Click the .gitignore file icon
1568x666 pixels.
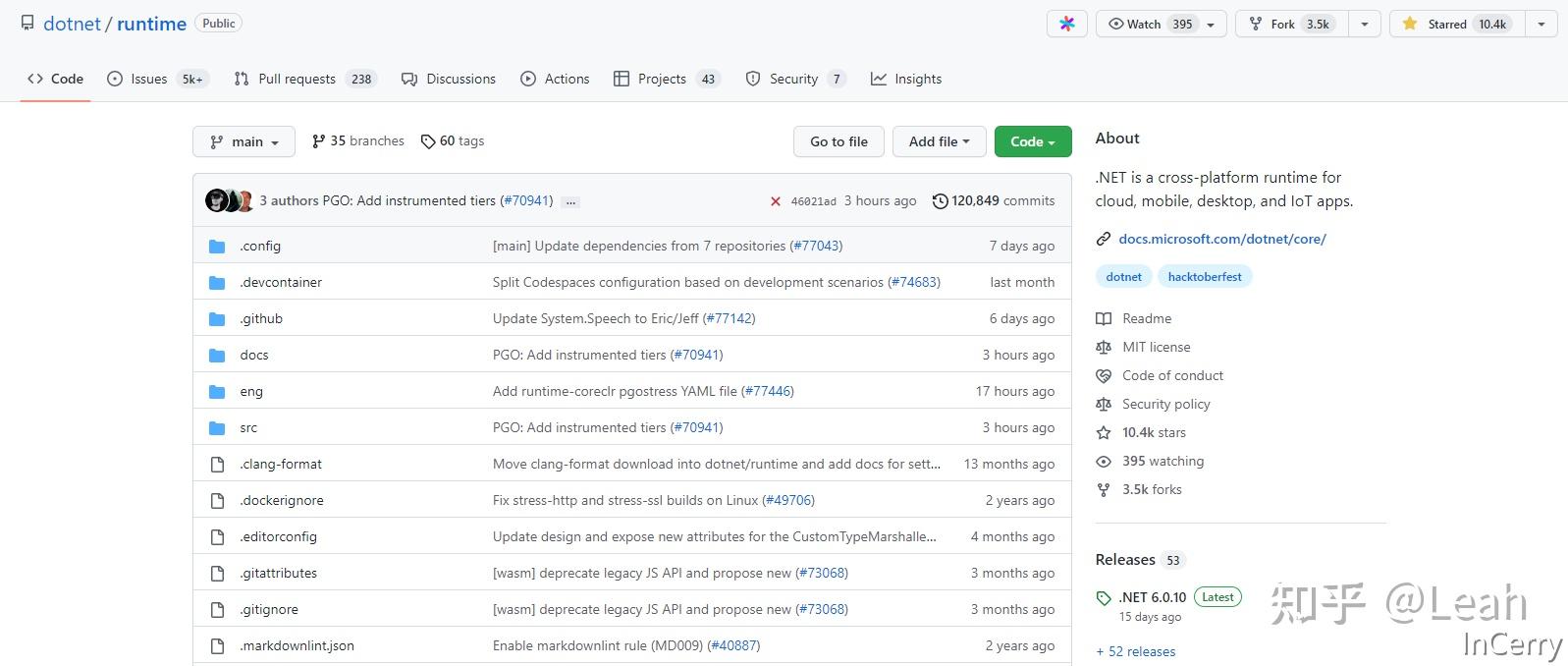(217, 610)
